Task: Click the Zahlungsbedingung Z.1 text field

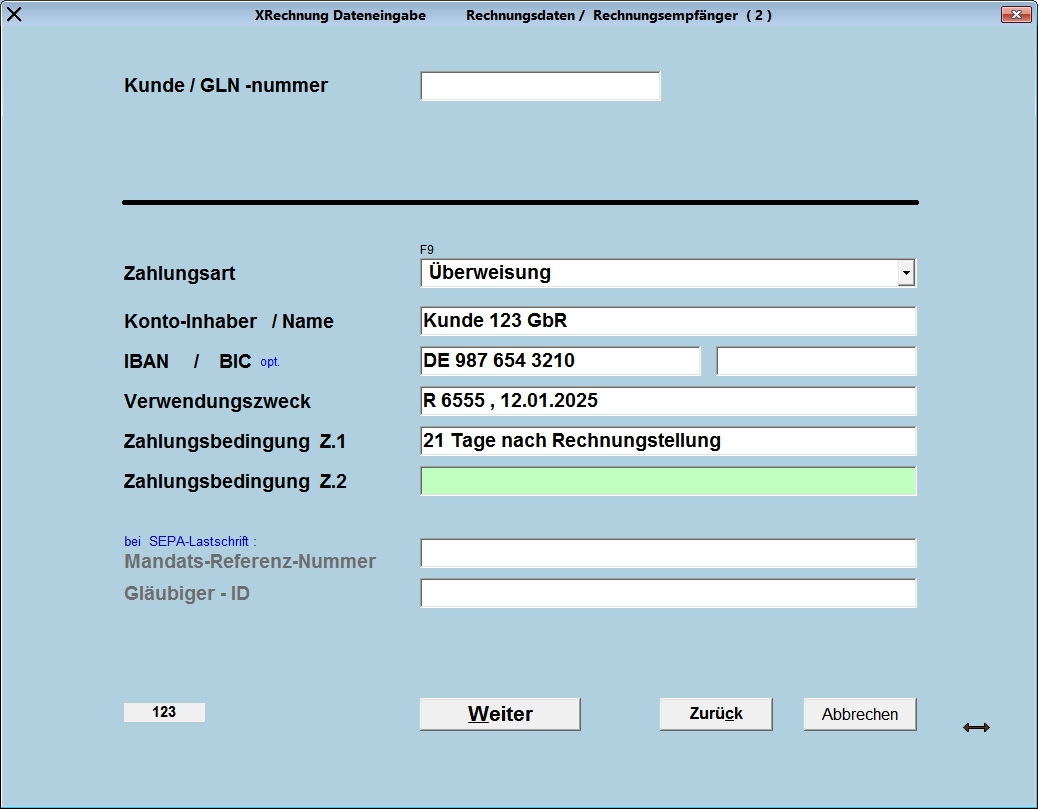Action: tap(667, 441)
